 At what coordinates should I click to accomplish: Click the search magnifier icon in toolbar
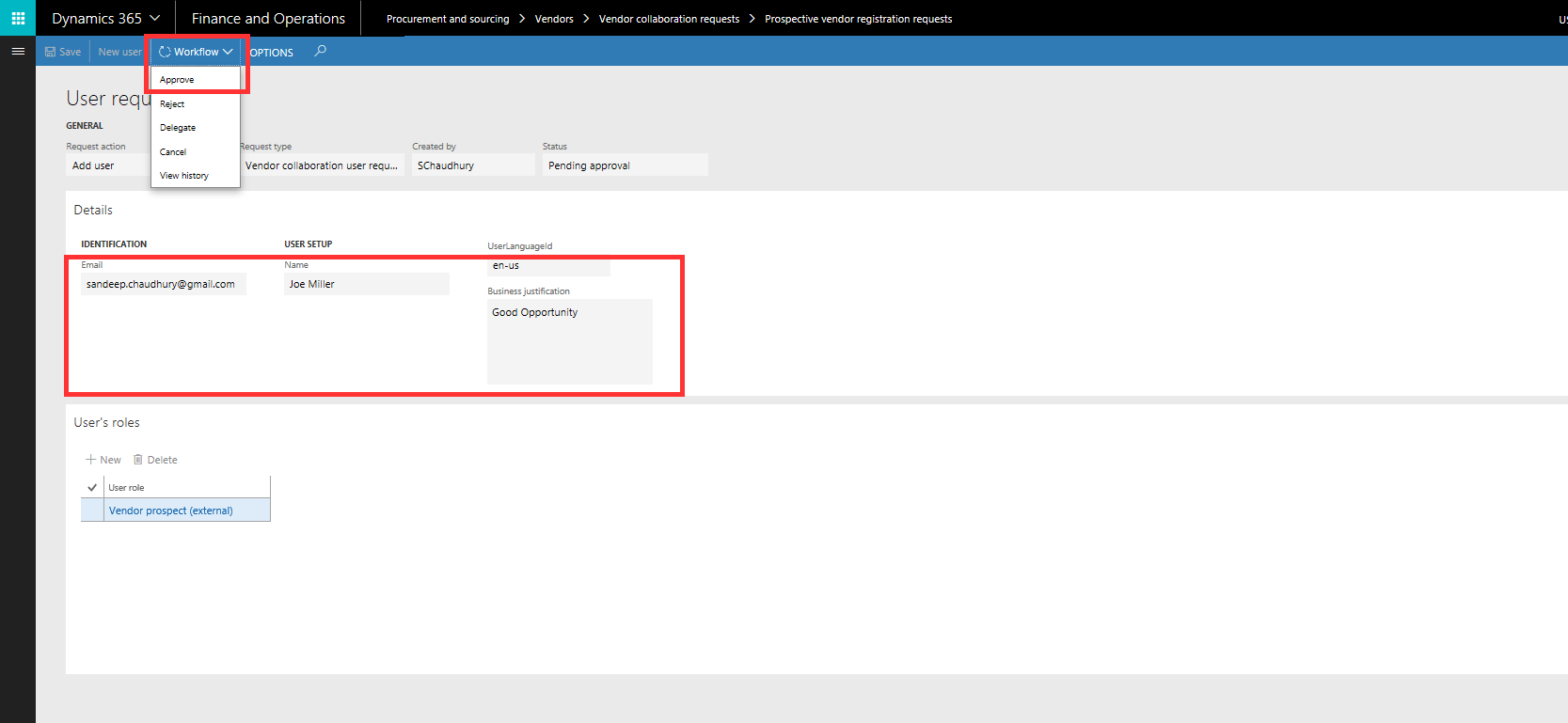[321, 52]
